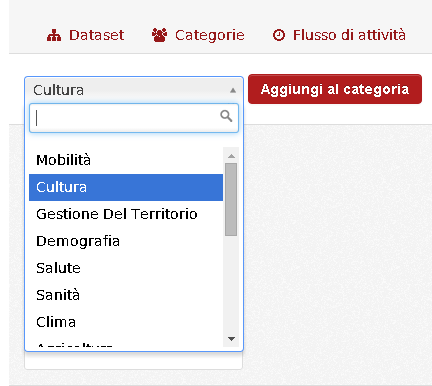
Task: Select Clima from category list
Action: pyautogui.click(x=126, y=322)
